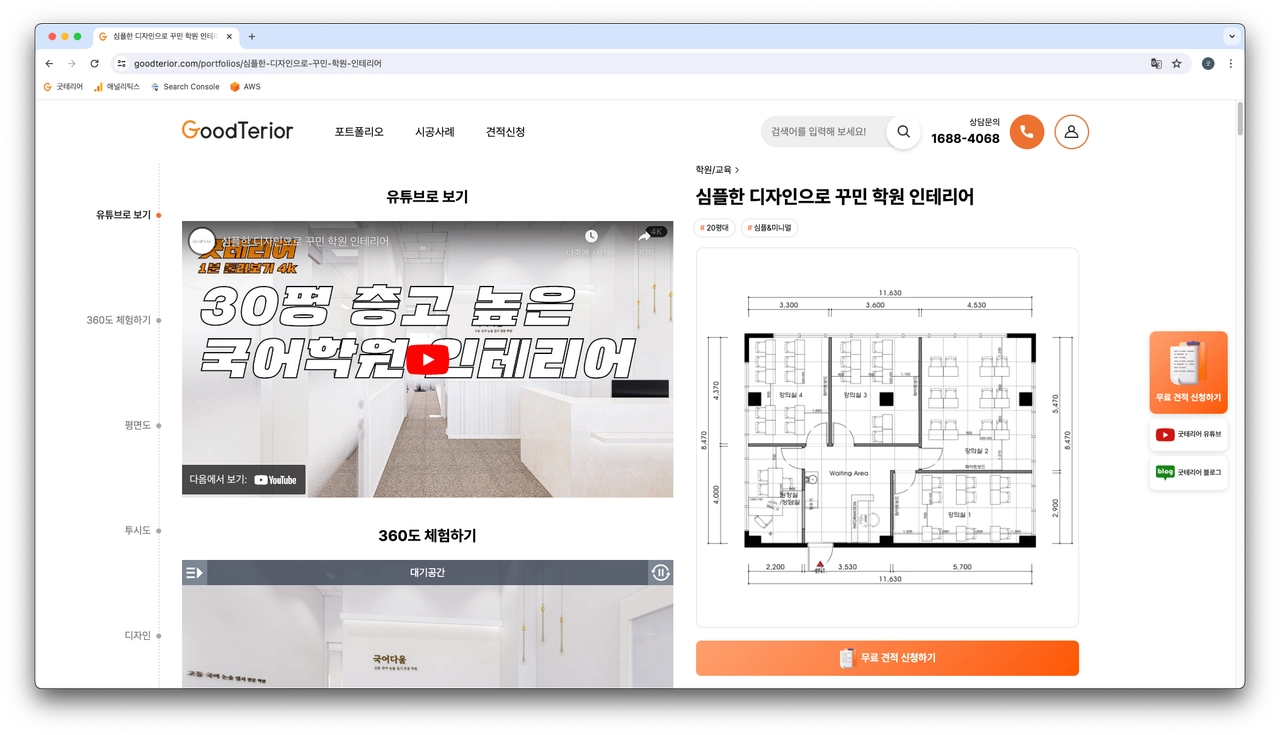The height and width of the screenshot is (735, 1280).
Task: Click the video watch later clock icon
Action: coord(591,237)
